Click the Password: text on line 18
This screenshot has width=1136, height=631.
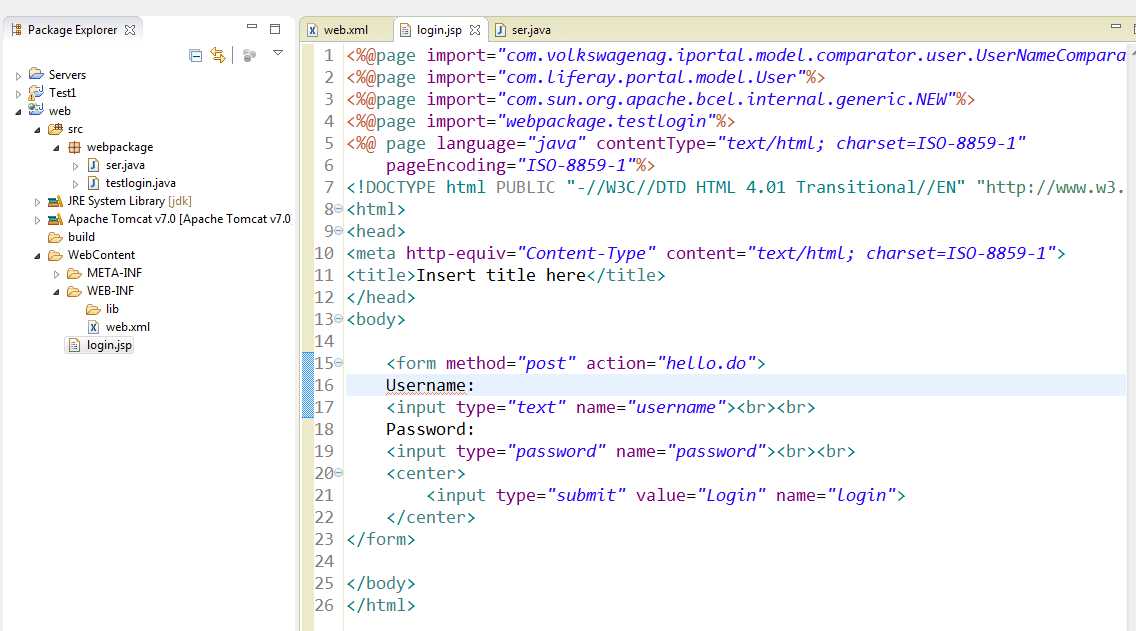coord(430,430)
